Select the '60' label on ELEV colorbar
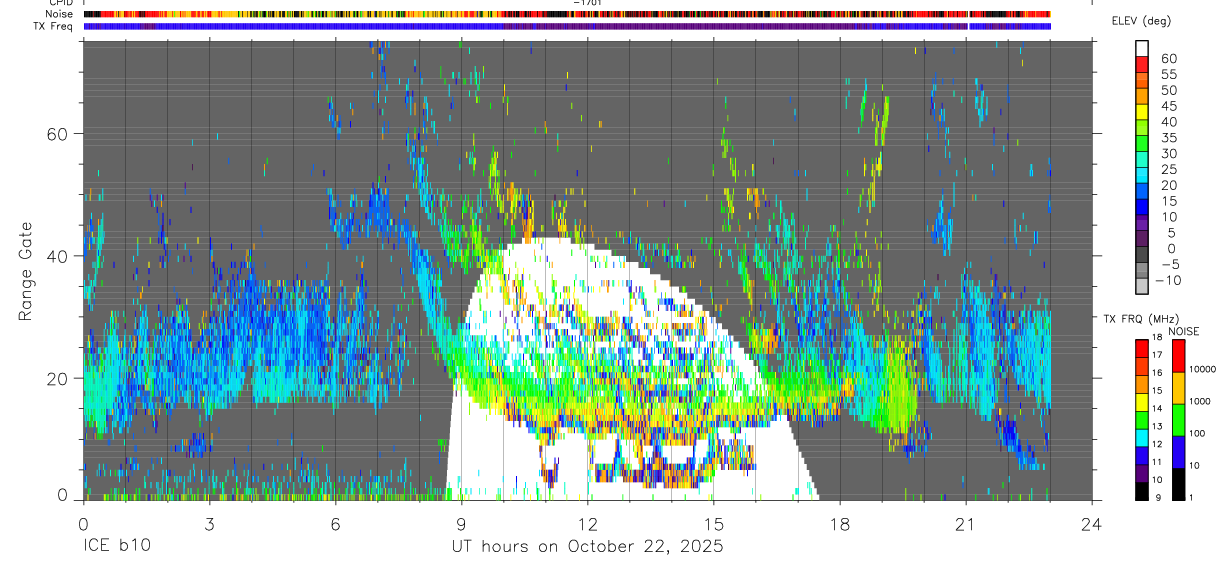The image size is (1228, 567). coord(1168,59)
